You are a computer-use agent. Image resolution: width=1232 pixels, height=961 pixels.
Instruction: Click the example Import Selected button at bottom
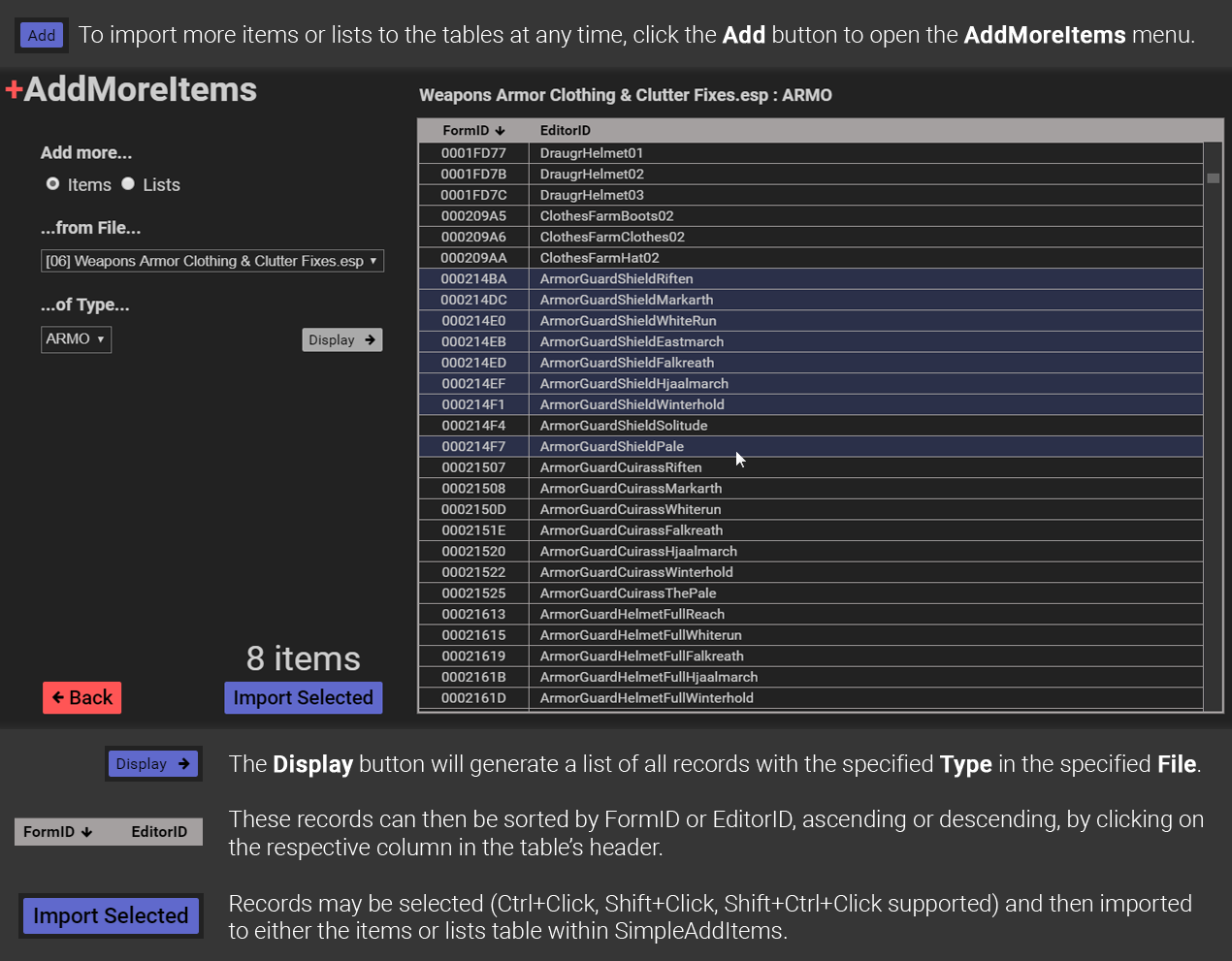(111, 916)
